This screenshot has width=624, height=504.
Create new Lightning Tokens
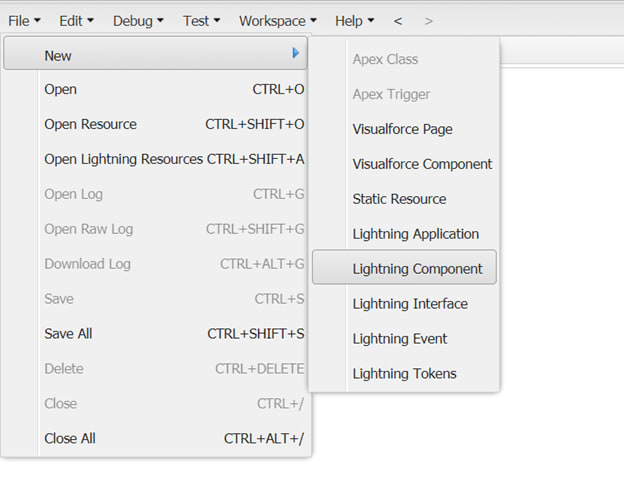pos(404,373)
